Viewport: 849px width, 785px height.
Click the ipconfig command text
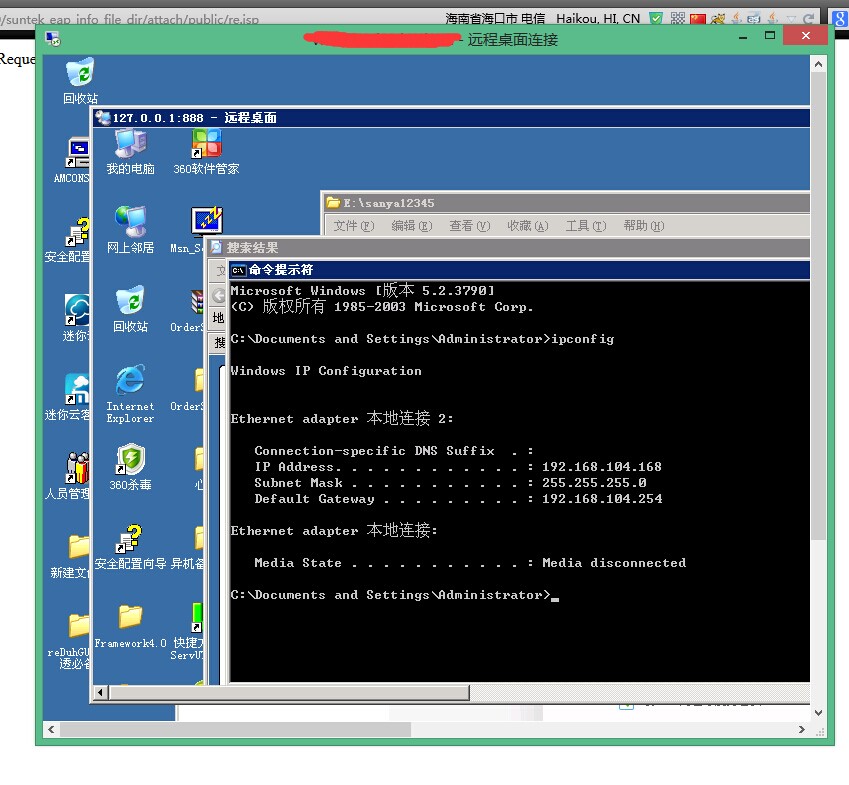pos(583,339)
